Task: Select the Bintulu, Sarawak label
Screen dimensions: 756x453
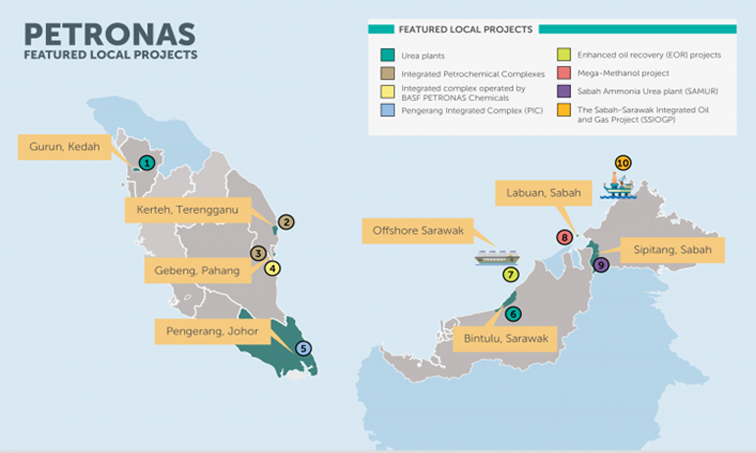Action: pyautogui.click(x=505, y=338)
